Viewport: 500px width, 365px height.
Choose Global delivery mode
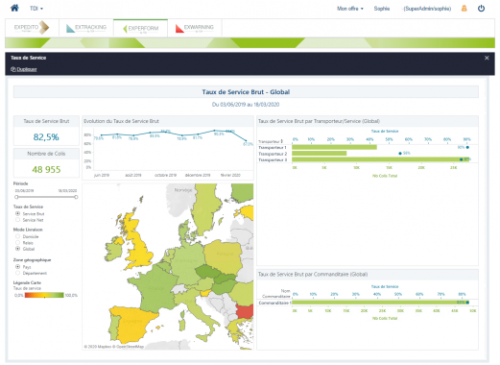(x=18, y=249)
